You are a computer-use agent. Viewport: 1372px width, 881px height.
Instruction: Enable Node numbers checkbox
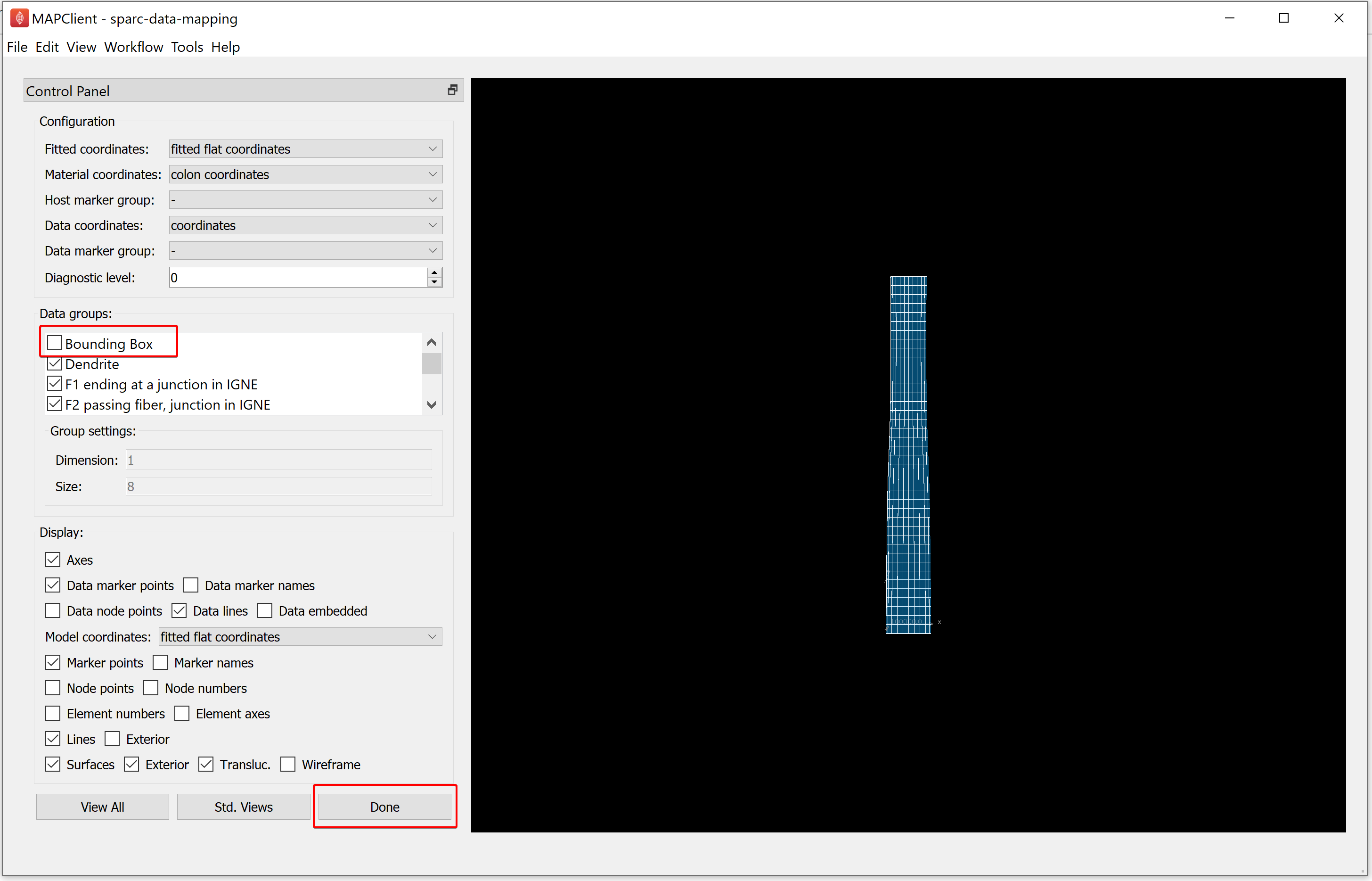click(x=150, y=688)
